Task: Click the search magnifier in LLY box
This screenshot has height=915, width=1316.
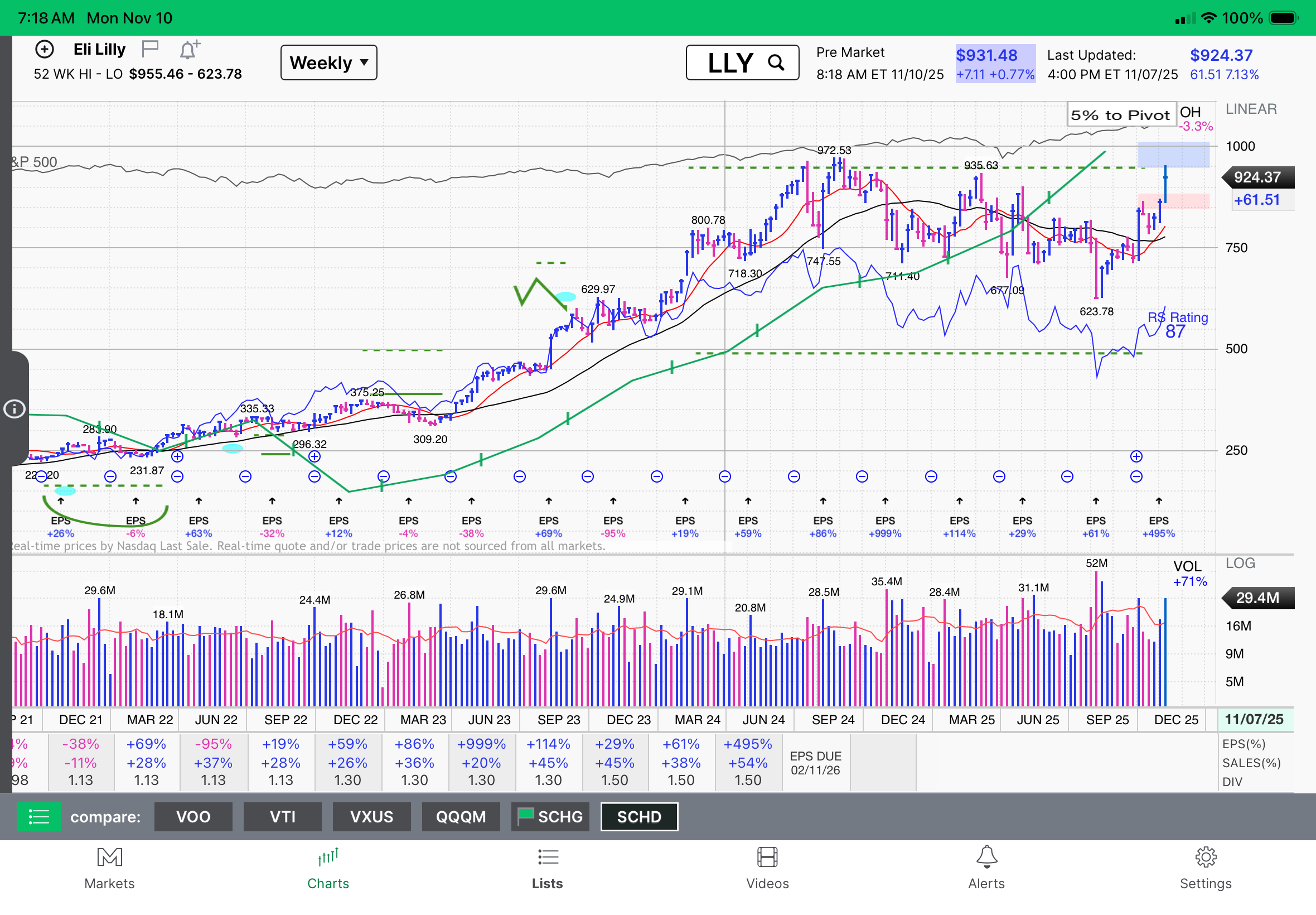Action: 776,62
